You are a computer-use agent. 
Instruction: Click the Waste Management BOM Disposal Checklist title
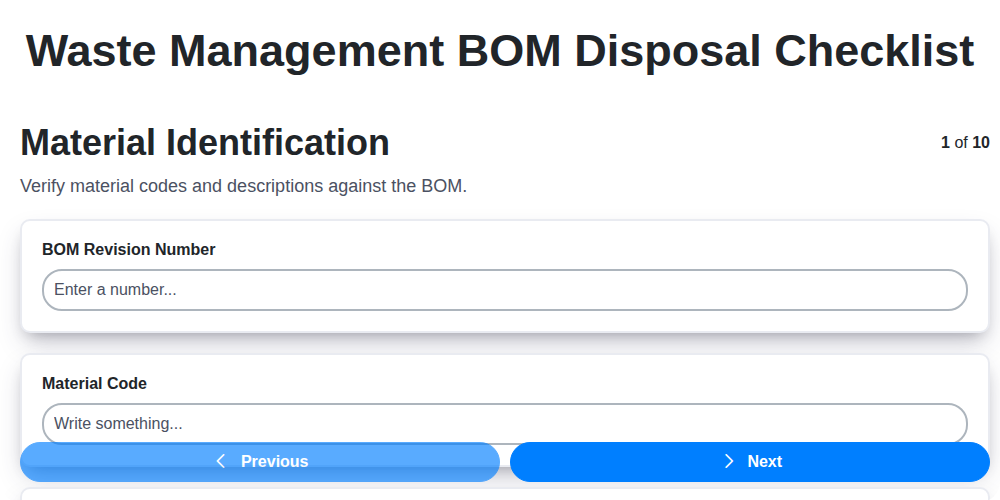[500, 51]
